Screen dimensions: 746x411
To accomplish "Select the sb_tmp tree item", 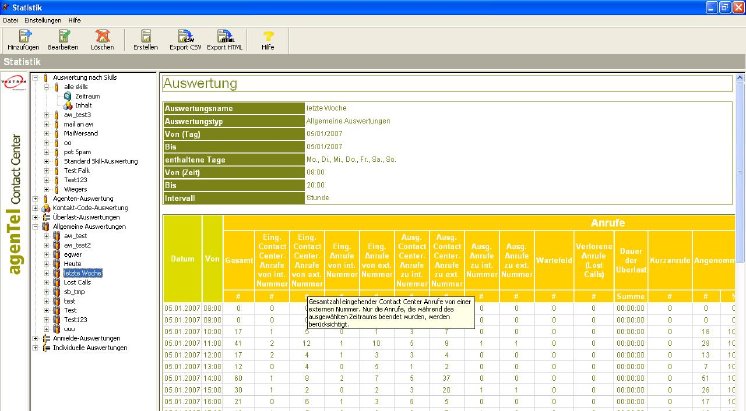I will click(x=74, y=292).
